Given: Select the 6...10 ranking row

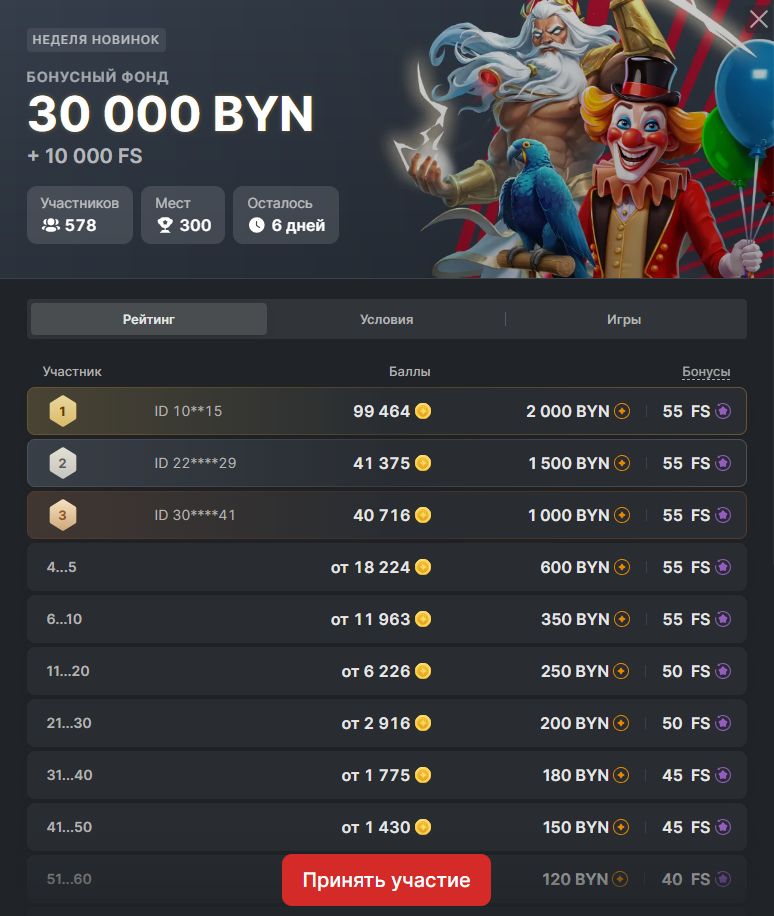Looking at the screenshot, I should 387,619.
